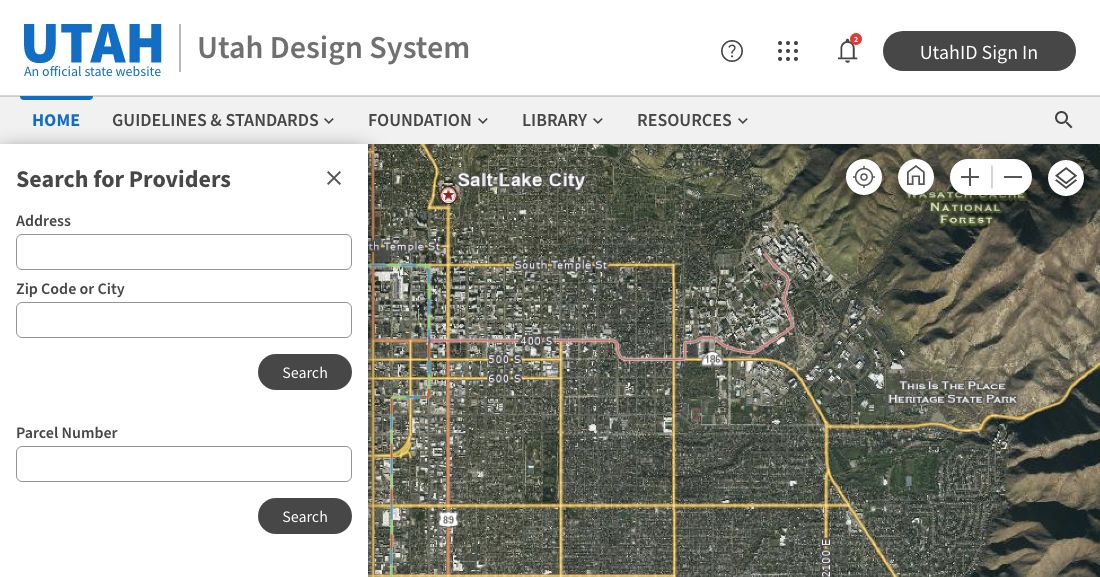Click the help question mark icon
The height and width of the screenshot is (577, 1100).
(x=731, y=50)
